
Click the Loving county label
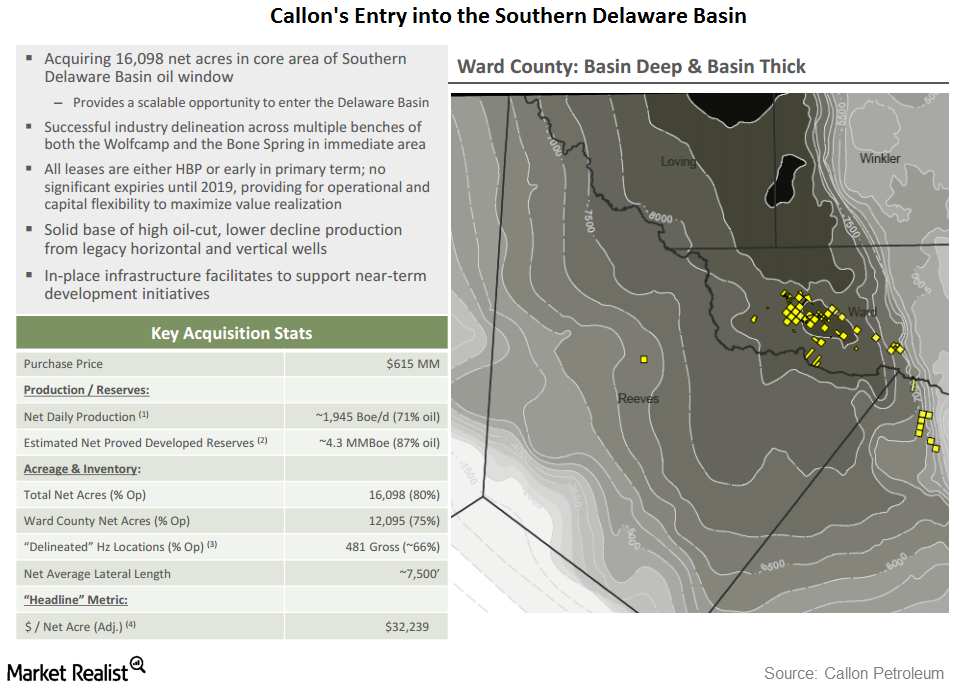679,159
